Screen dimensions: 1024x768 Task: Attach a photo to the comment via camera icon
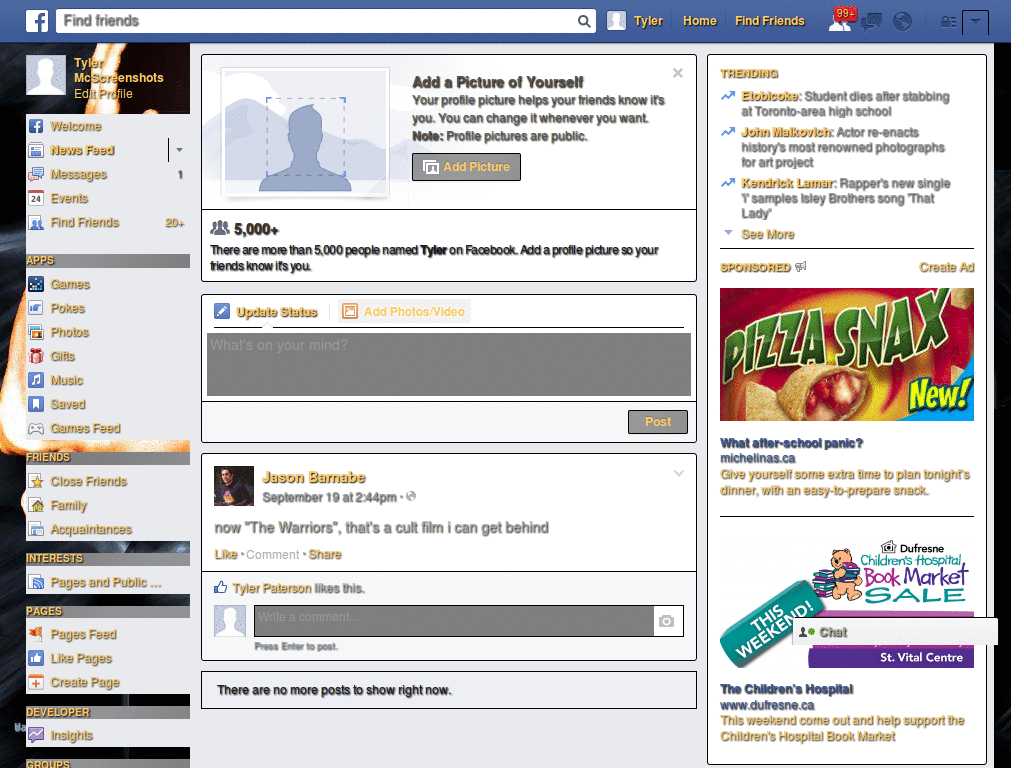pos(667,621)
